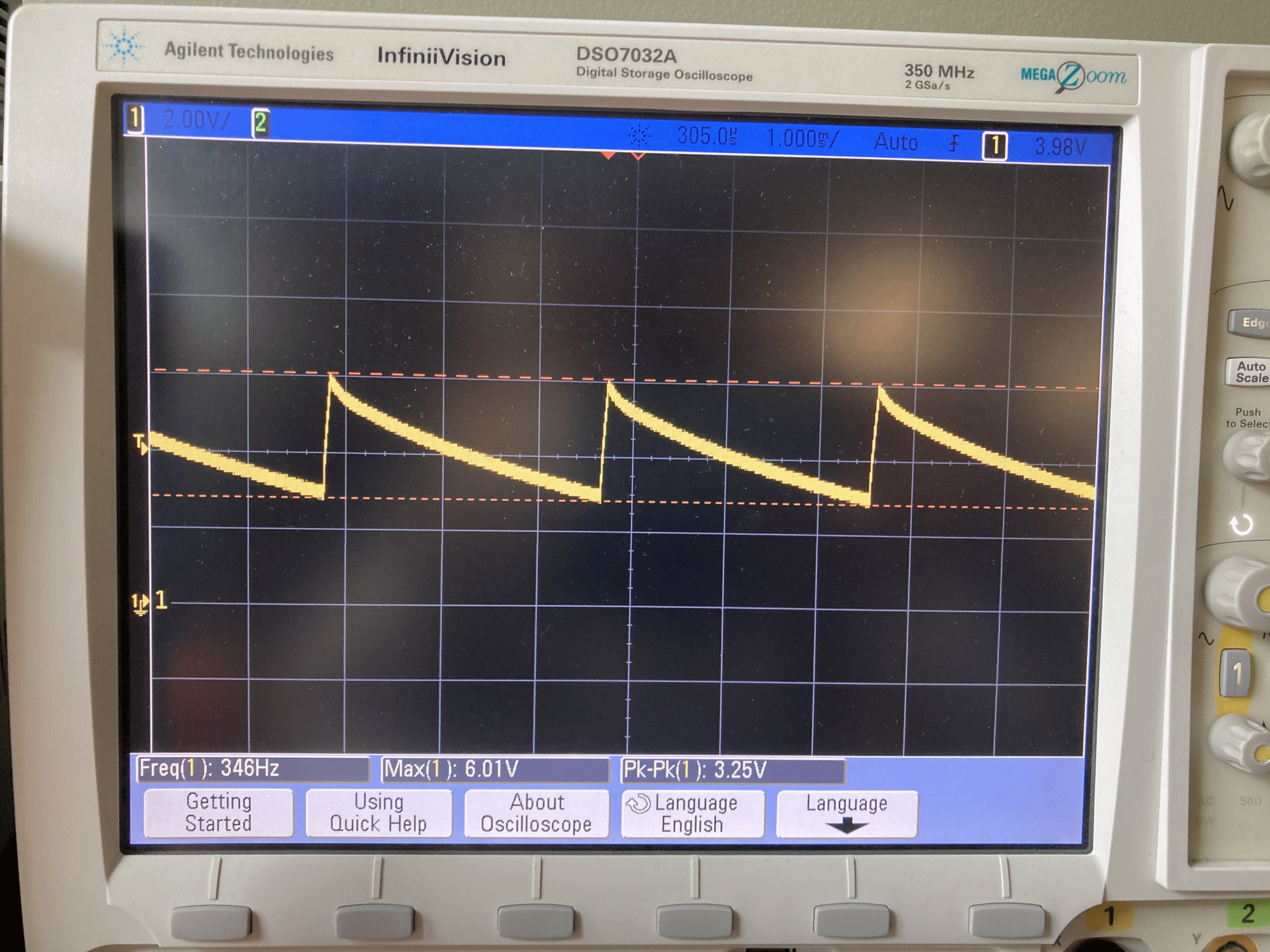Click the circular arrow back button
Viewport: 1270px width, 952px height.
click(1241, 525)
